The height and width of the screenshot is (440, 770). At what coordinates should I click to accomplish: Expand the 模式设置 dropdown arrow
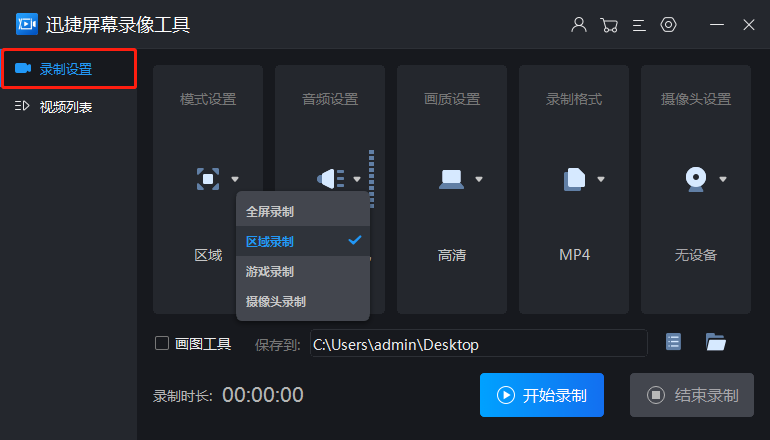(x=235, y=179)
